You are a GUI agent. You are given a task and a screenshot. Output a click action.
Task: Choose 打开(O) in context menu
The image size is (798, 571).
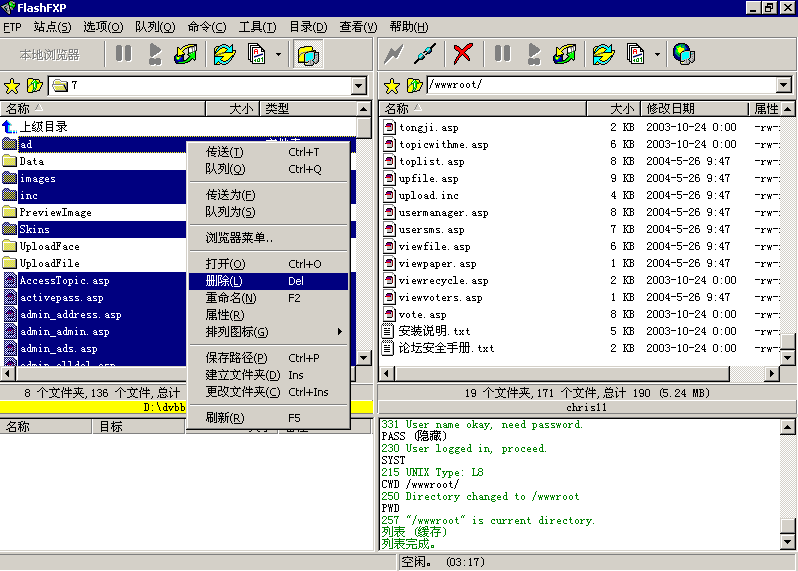click(x=269, y=264)
